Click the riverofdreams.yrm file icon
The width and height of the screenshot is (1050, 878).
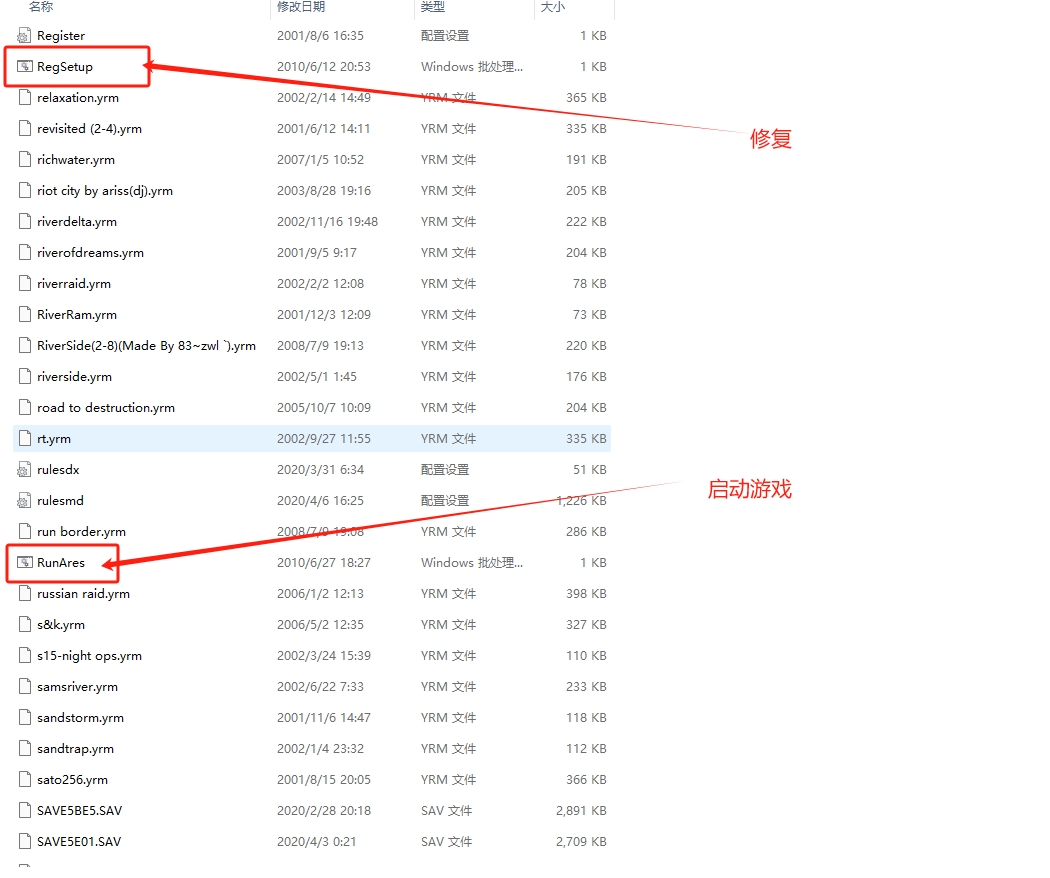point(25,252)
